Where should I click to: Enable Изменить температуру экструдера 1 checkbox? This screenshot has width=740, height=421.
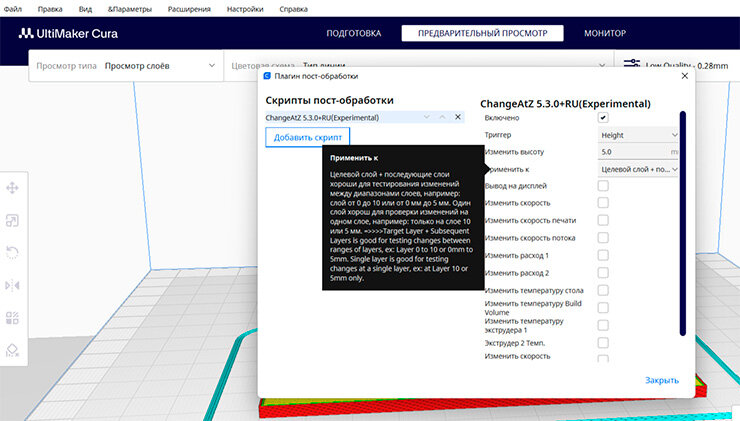[603, 325]
